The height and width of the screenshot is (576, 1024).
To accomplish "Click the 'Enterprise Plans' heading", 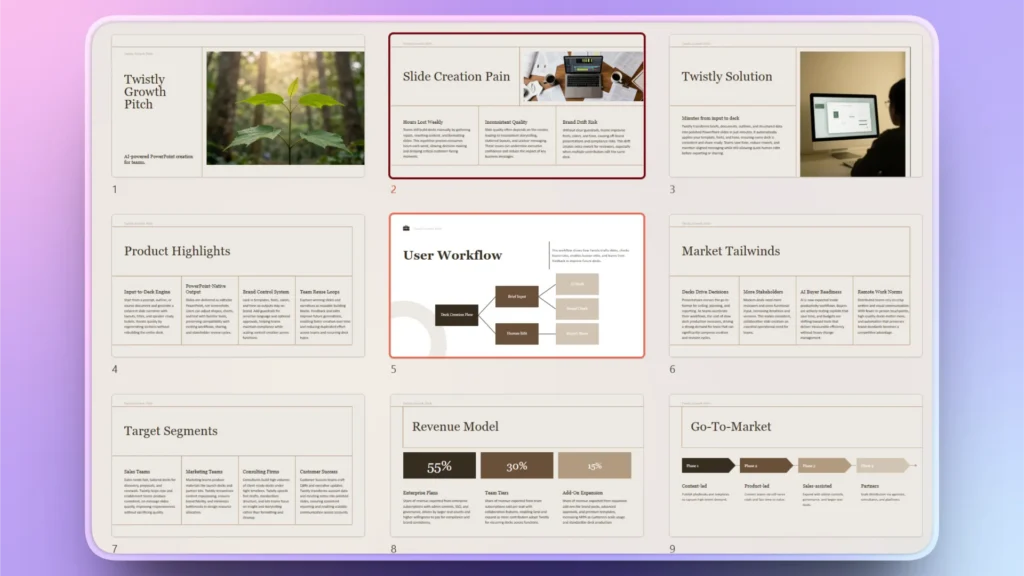I will click(421, 493).
